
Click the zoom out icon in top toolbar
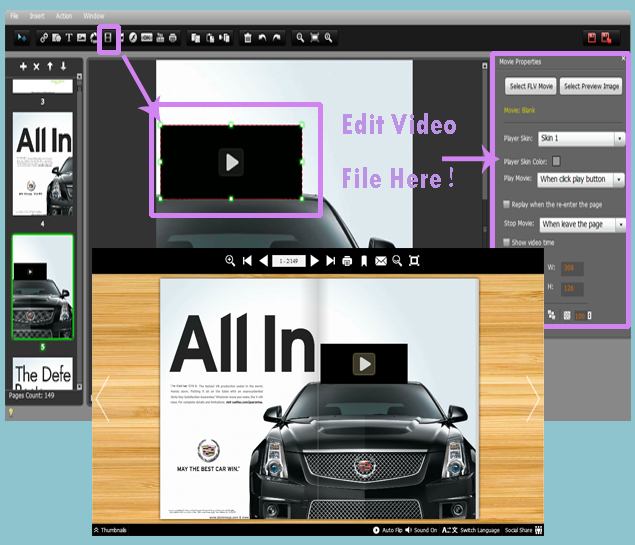328,38
